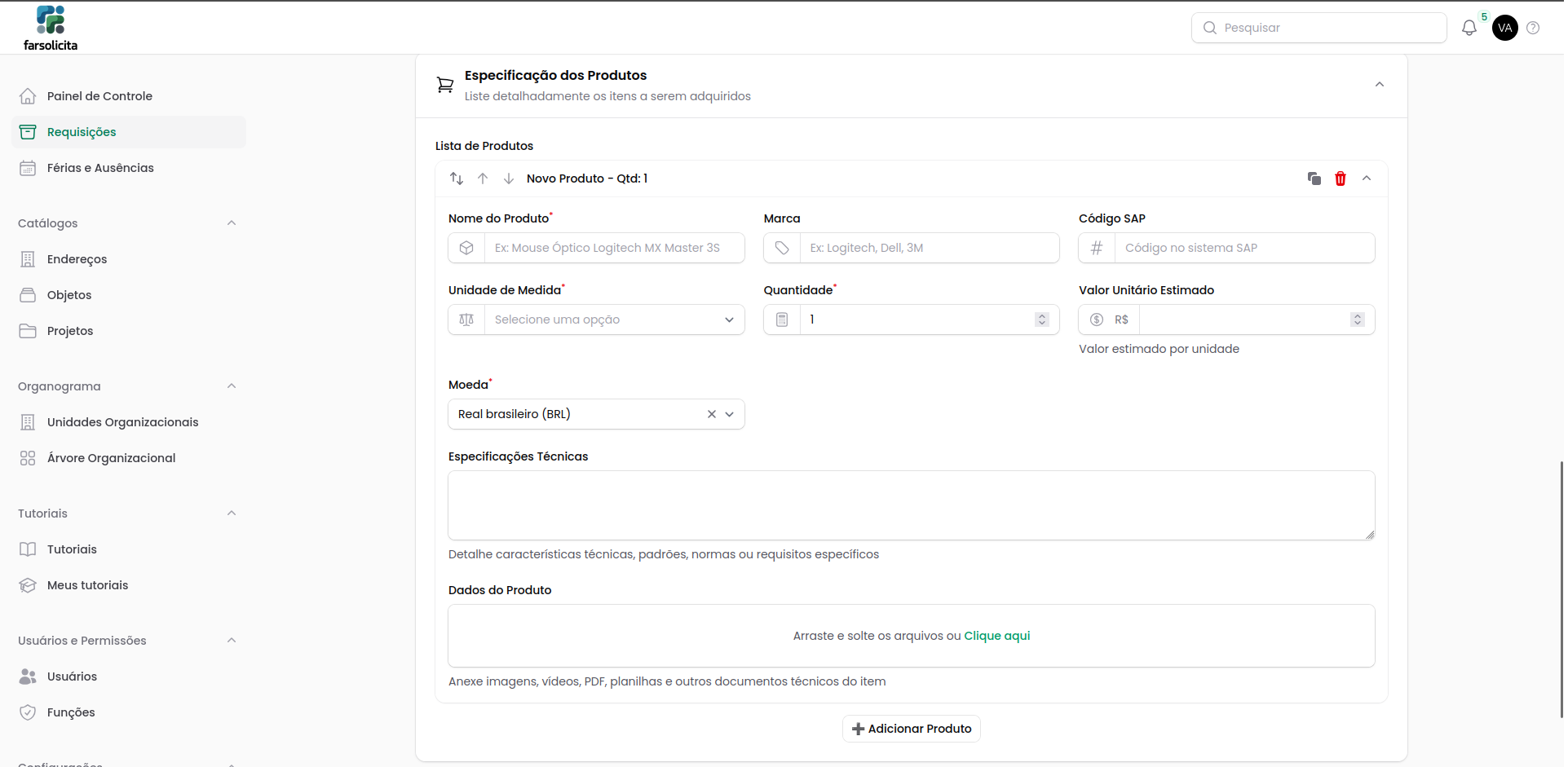Viewport: 1568px width, 767px height.
Task: Increase the Valor Unitário Estimado stepper
Action: tap(1357, 315)
